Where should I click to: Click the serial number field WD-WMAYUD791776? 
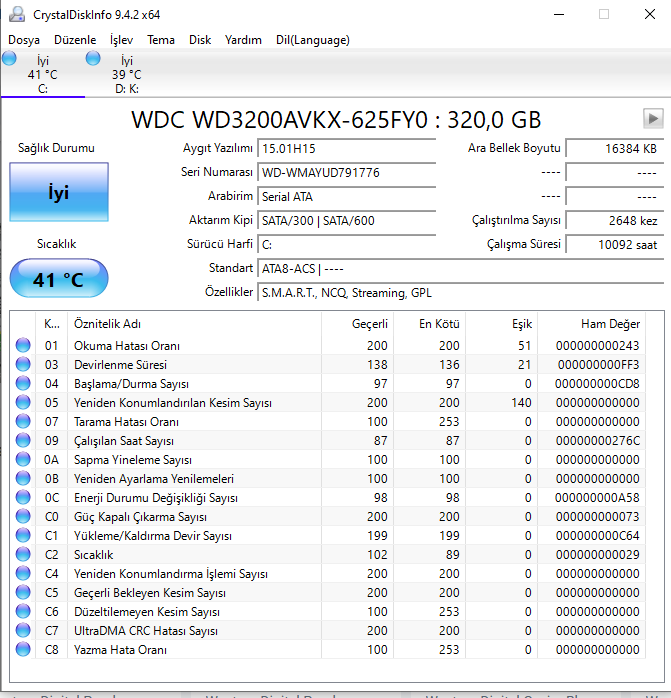pyautogui.click(x=346, y=172)
